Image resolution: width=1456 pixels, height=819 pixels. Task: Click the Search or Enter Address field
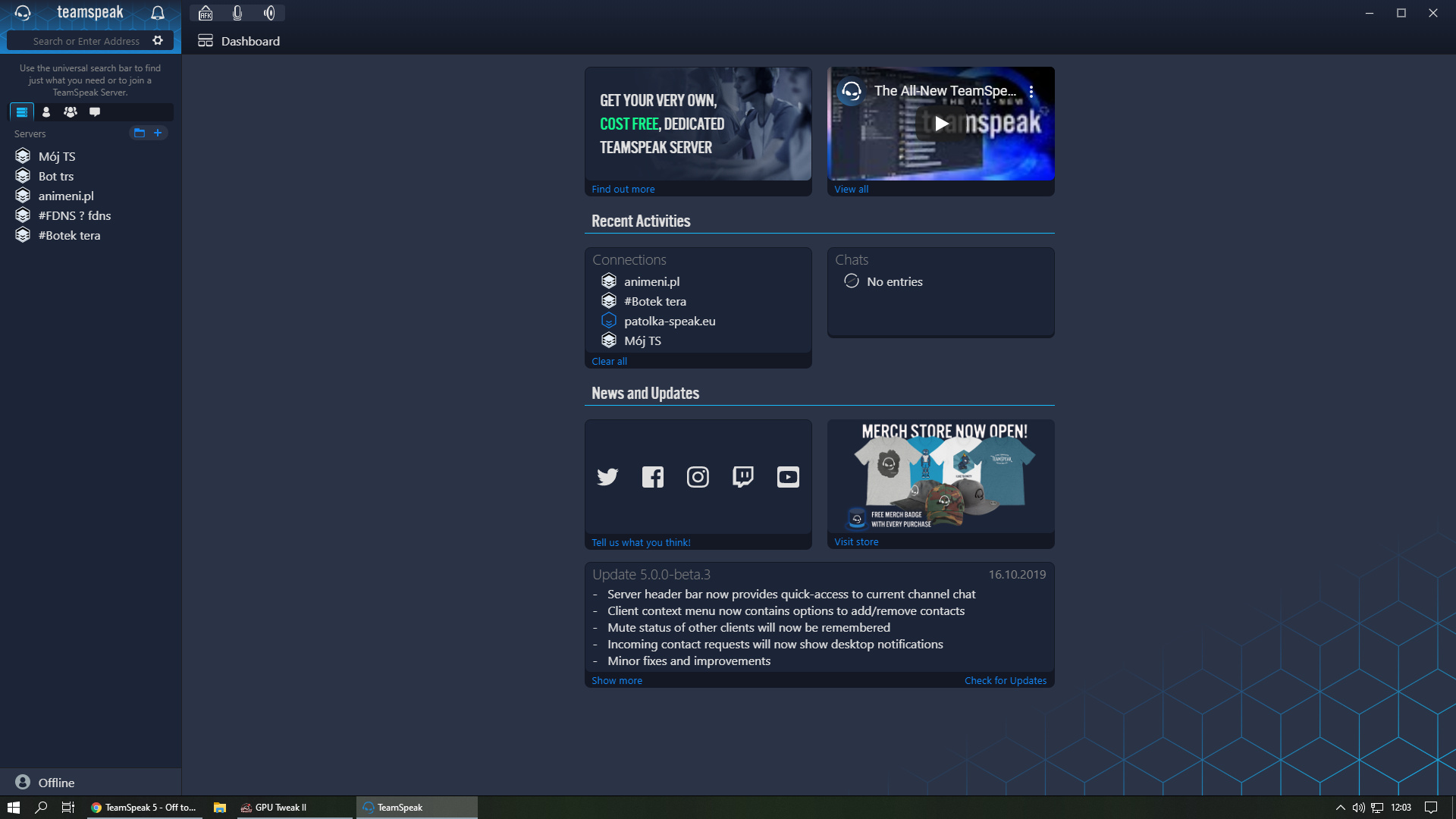click(x=86, y=41)
